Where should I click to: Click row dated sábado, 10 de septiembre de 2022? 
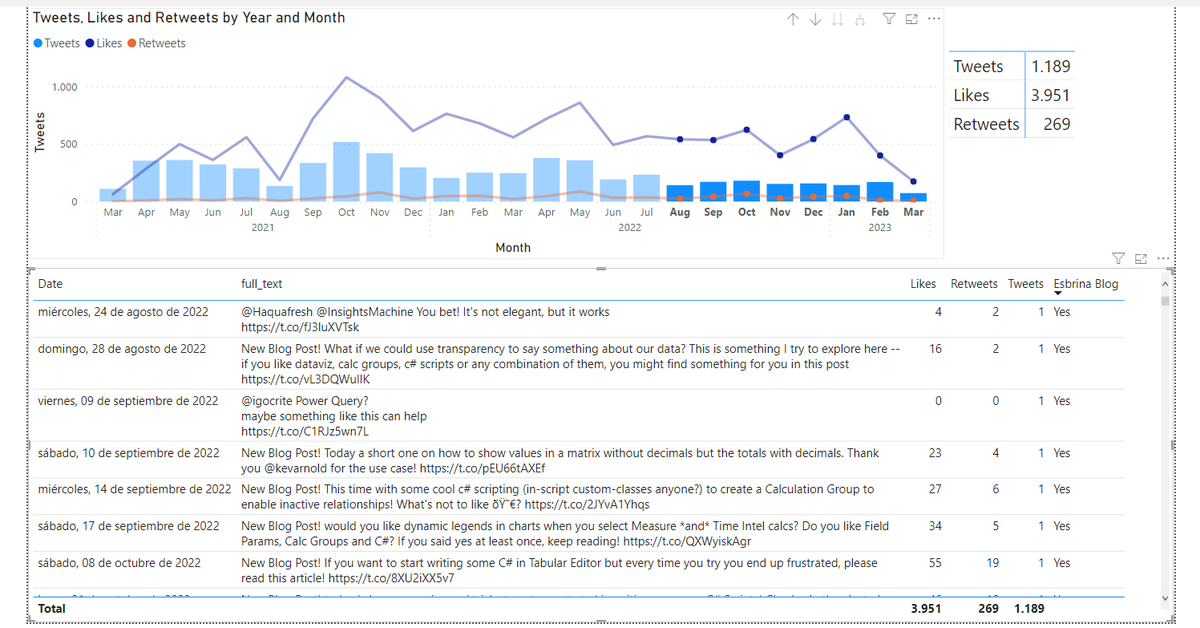(578, 461)
